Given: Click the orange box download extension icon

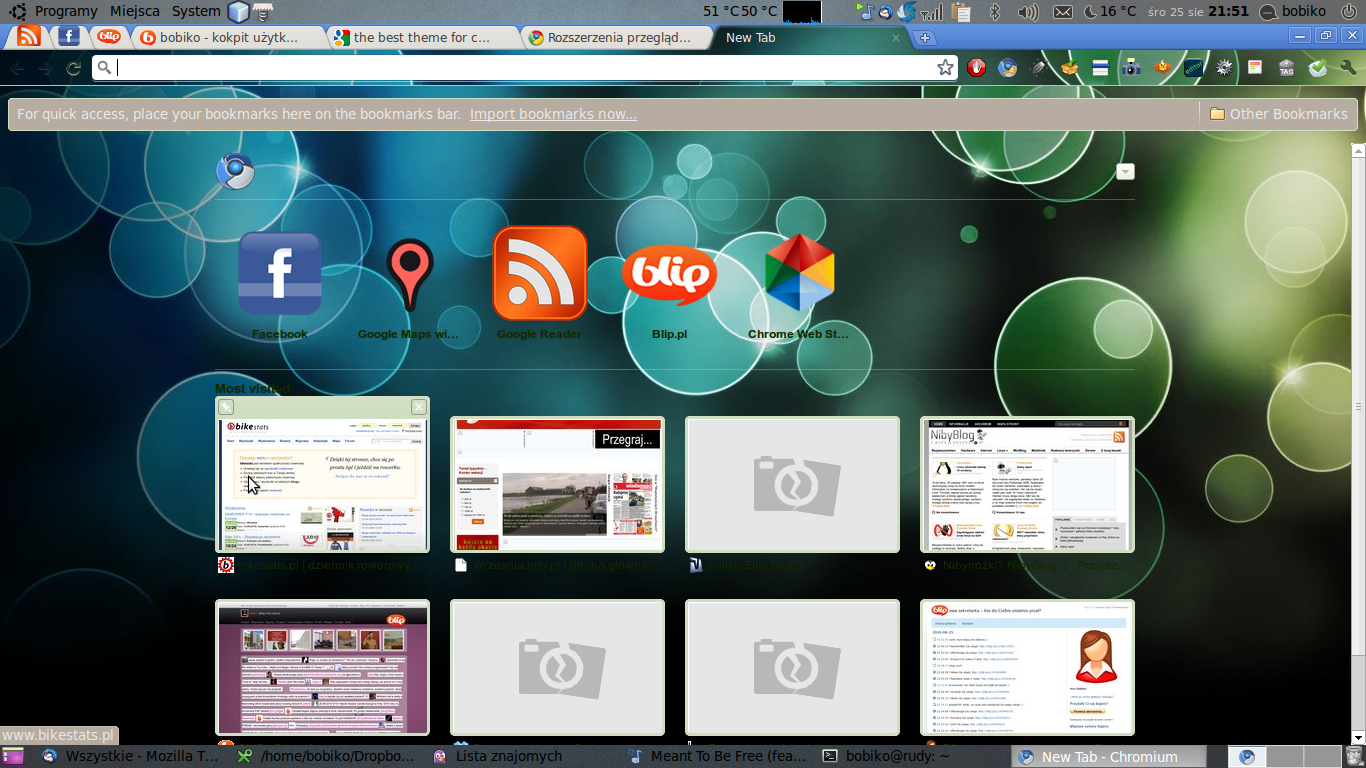Looking at the screenshot, I should click(1070, 68).
